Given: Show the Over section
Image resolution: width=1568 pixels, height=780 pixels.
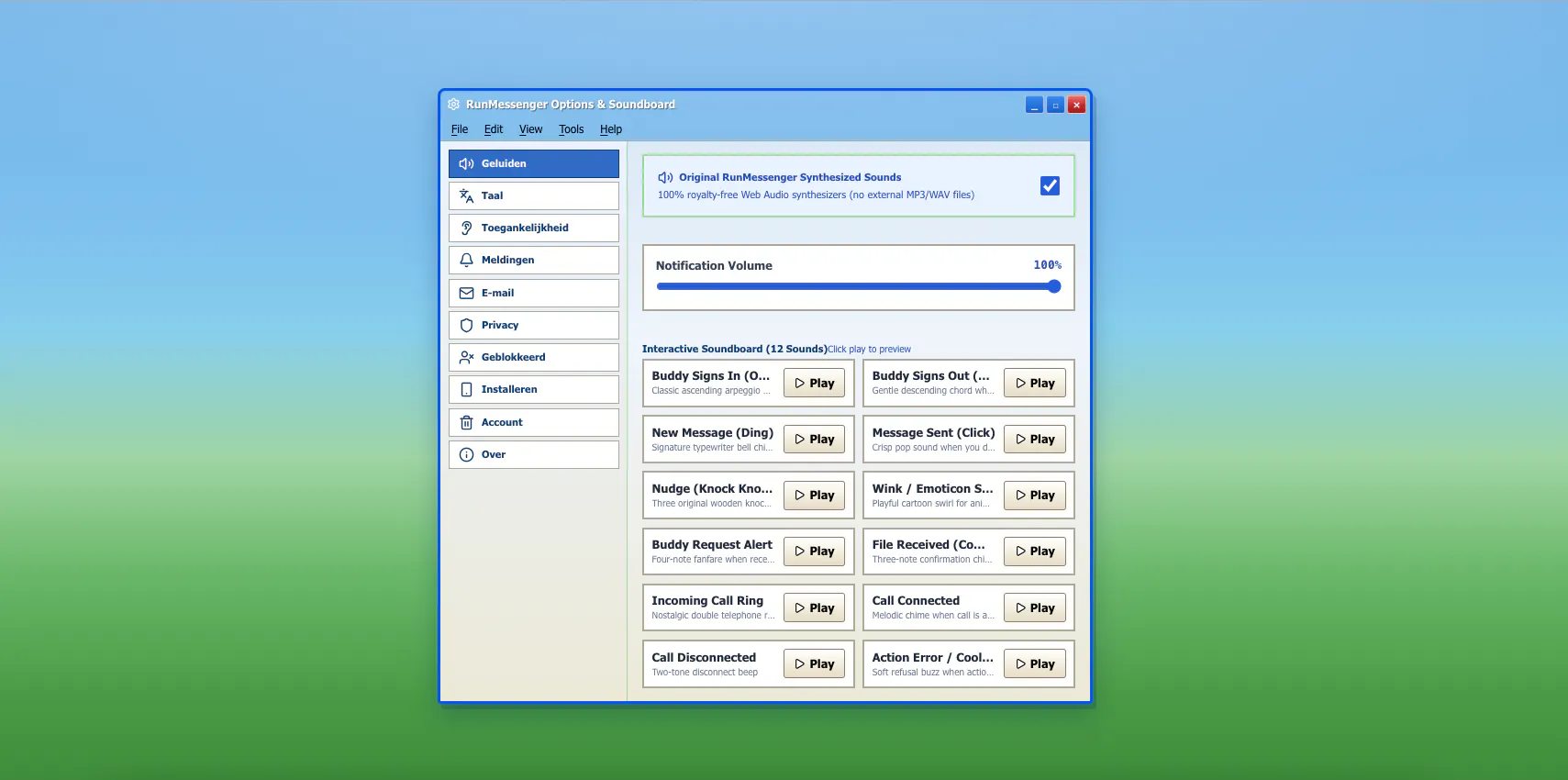Looking at the screenshot, I should click(x=534, y=454).
